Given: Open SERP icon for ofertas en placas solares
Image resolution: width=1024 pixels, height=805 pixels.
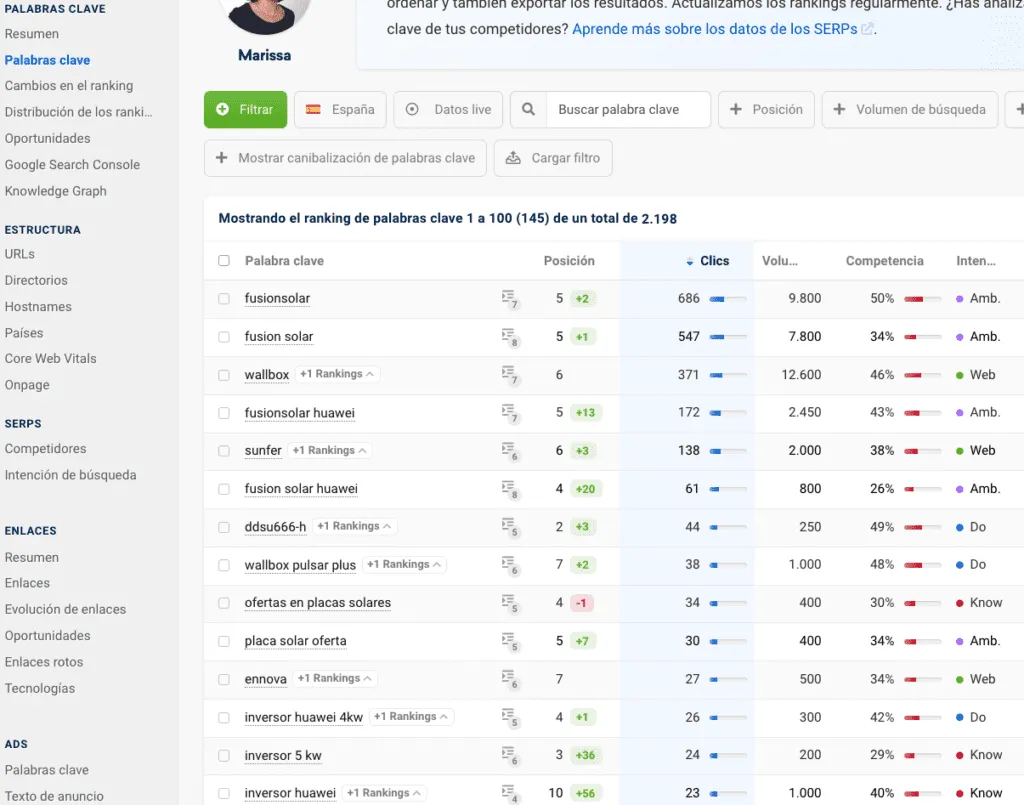Looking at the screenshot, I should [x=509, y=603].
